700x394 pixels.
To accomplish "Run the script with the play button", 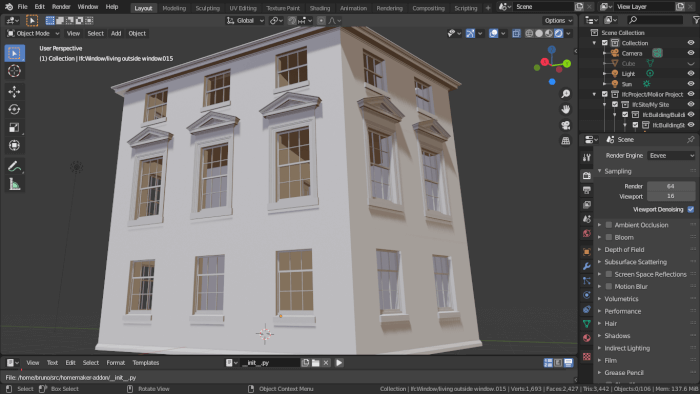I will point(339,363).
